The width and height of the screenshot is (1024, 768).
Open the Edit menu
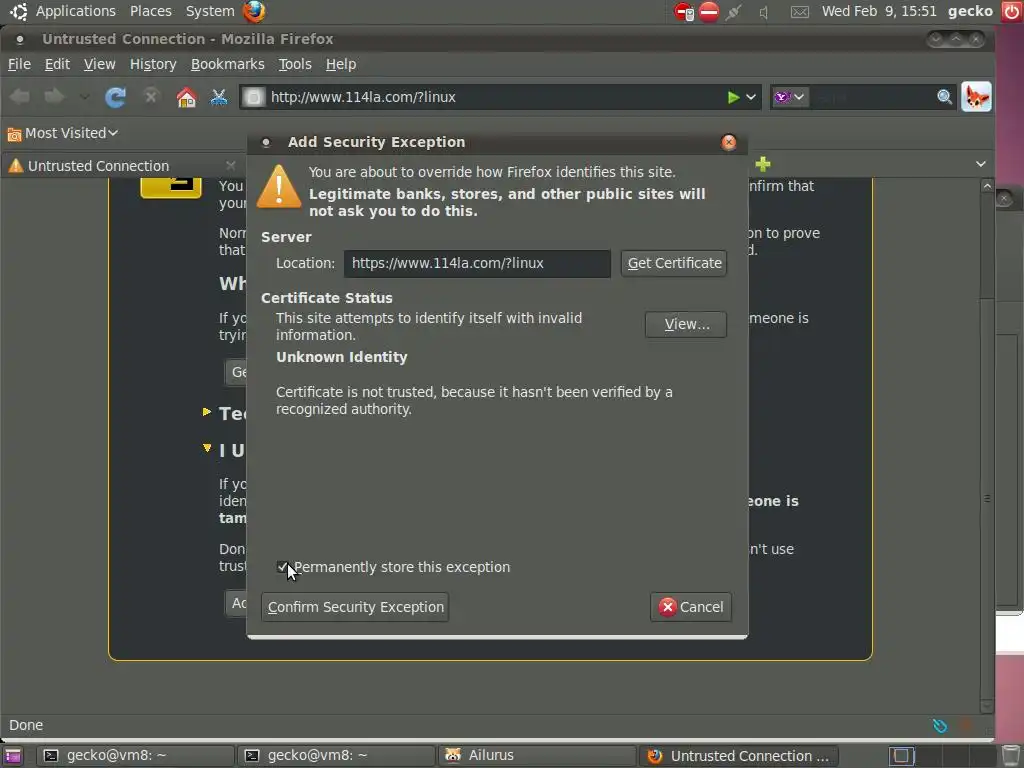pos(57,64)
